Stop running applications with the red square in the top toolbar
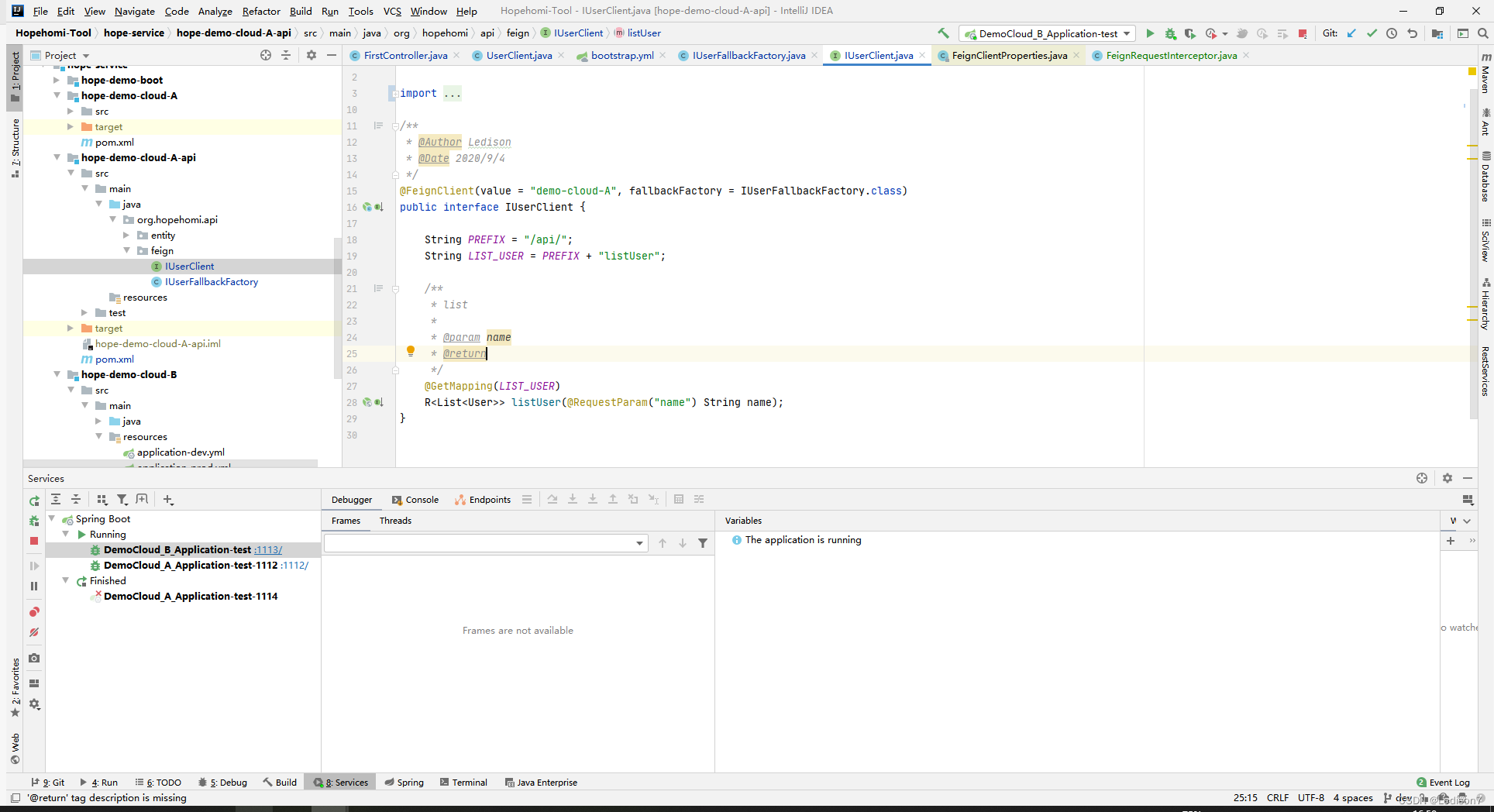1494x812 pixels. coord(1303,33)
